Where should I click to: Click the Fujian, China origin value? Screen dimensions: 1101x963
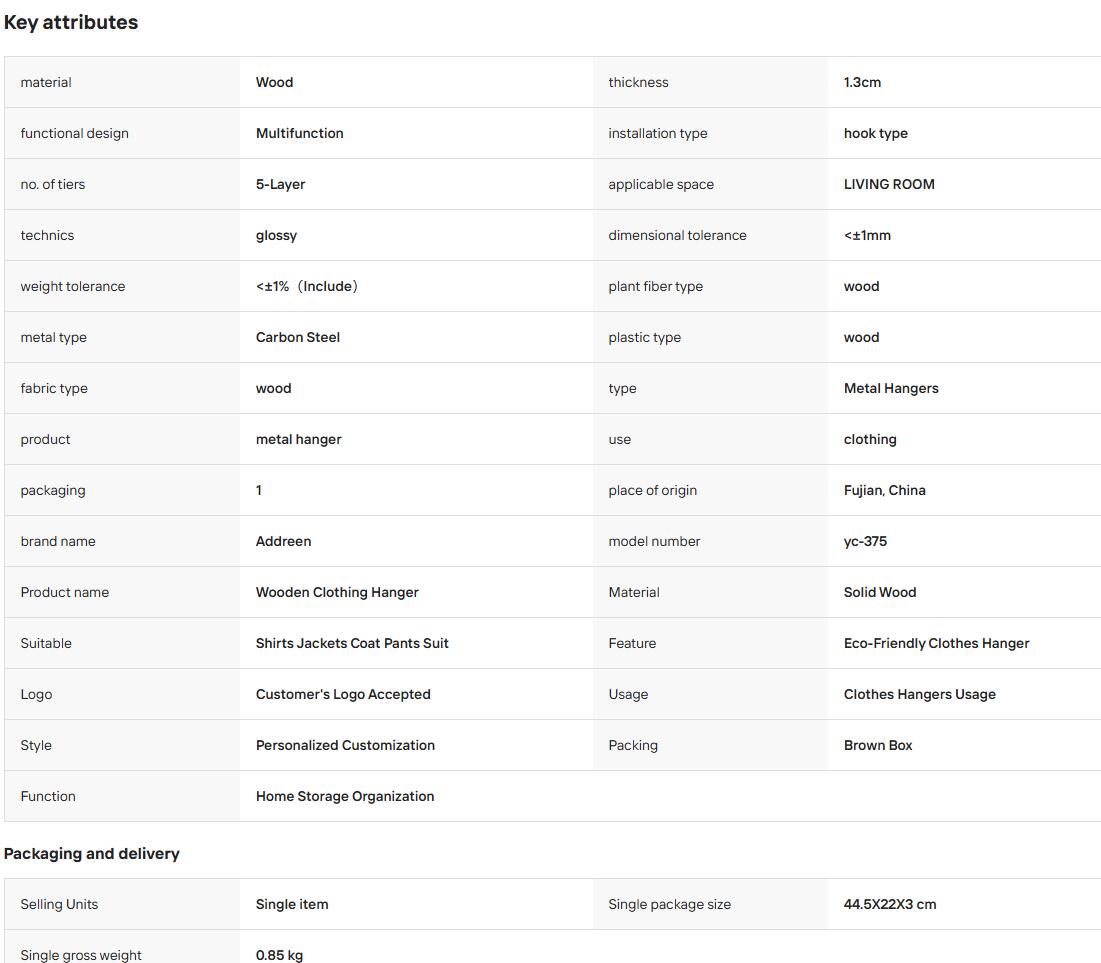tap(885, 490)
